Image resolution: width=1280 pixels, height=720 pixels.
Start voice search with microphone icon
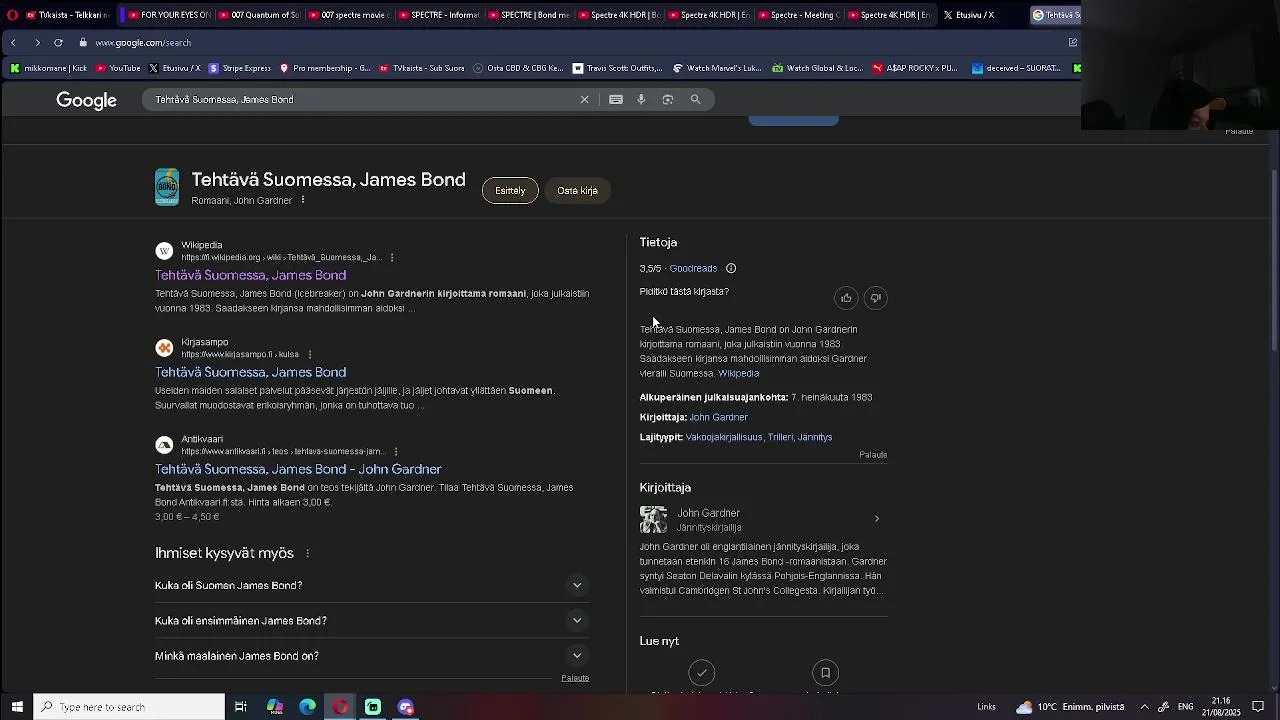point(641,100)
